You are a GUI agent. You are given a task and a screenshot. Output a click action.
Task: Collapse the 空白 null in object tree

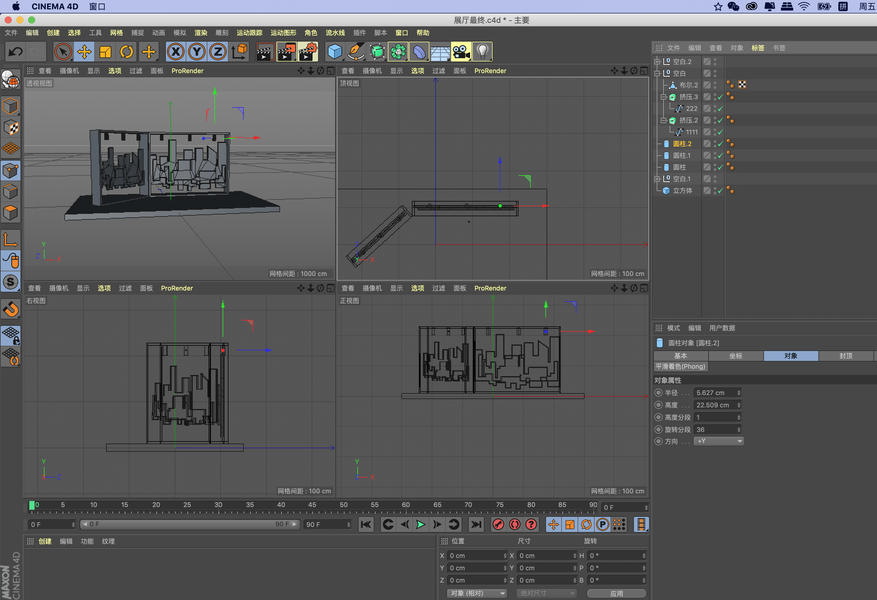pos(657,73)
